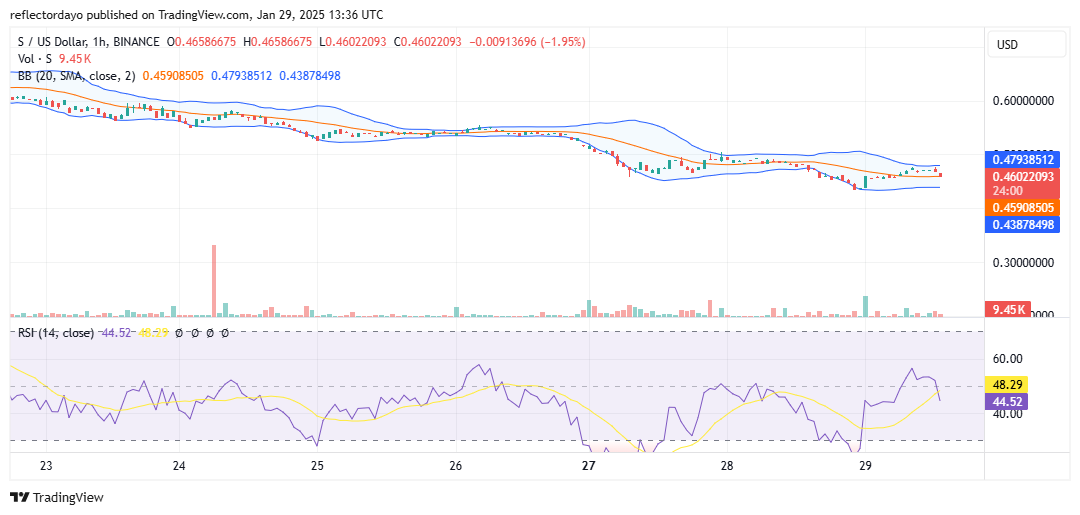Click the Close value C0.46022093
The height and width of the screenshot is (515, 1080).
(428, 42)
